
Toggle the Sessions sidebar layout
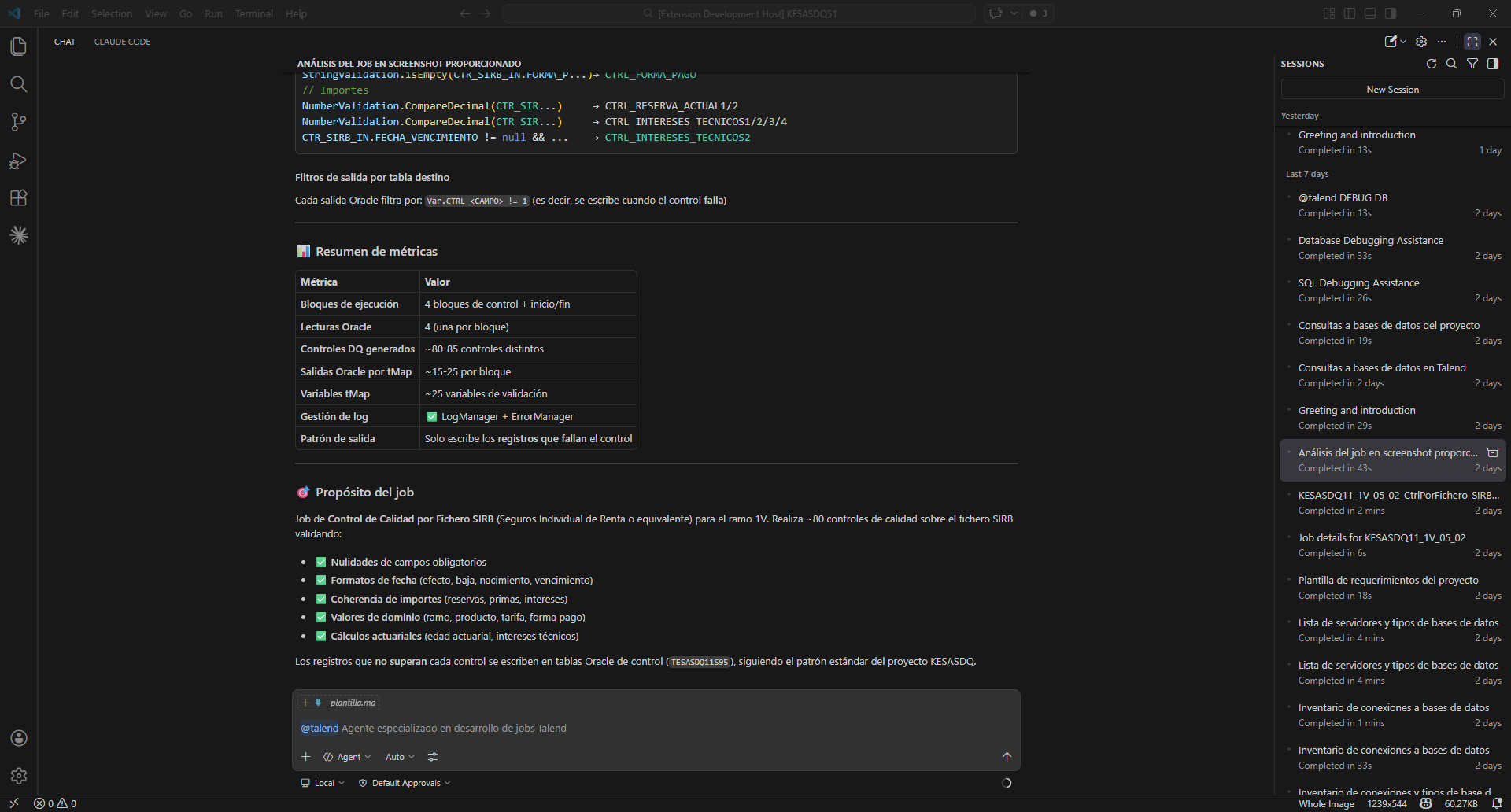click(1493, 64)
